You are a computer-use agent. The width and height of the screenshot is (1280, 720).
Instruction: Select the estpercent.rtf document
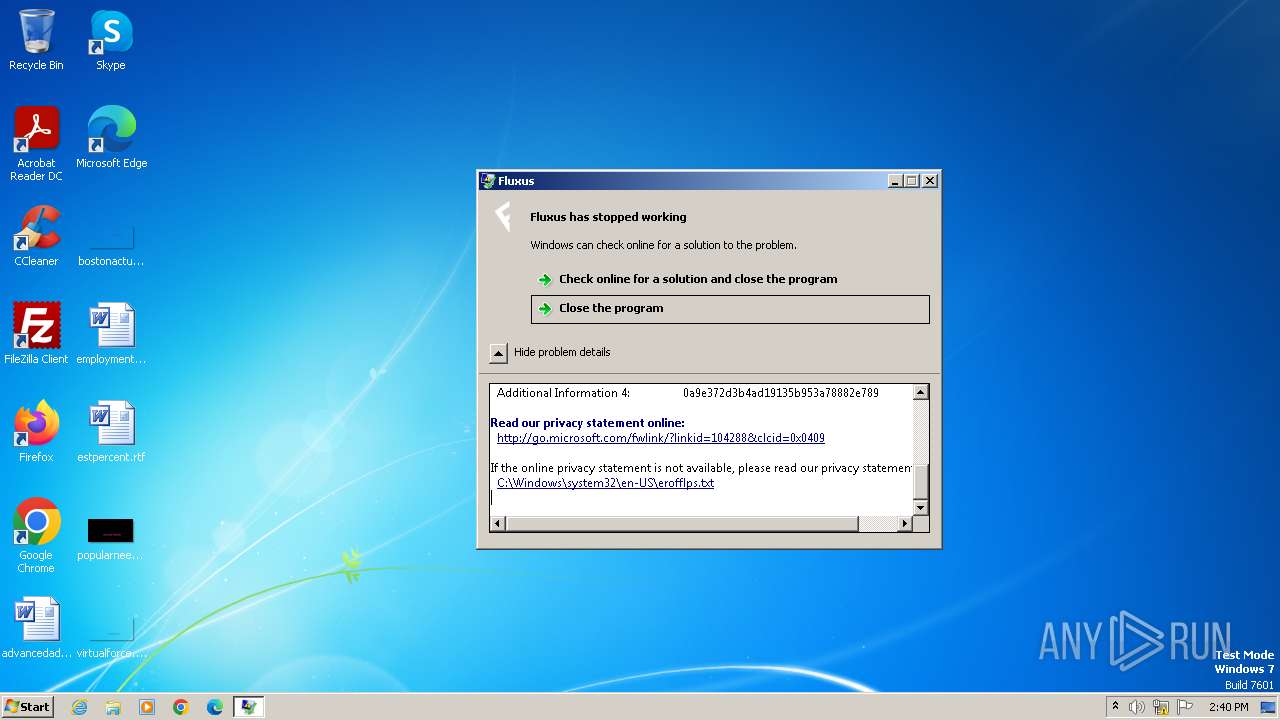[111, 431]
